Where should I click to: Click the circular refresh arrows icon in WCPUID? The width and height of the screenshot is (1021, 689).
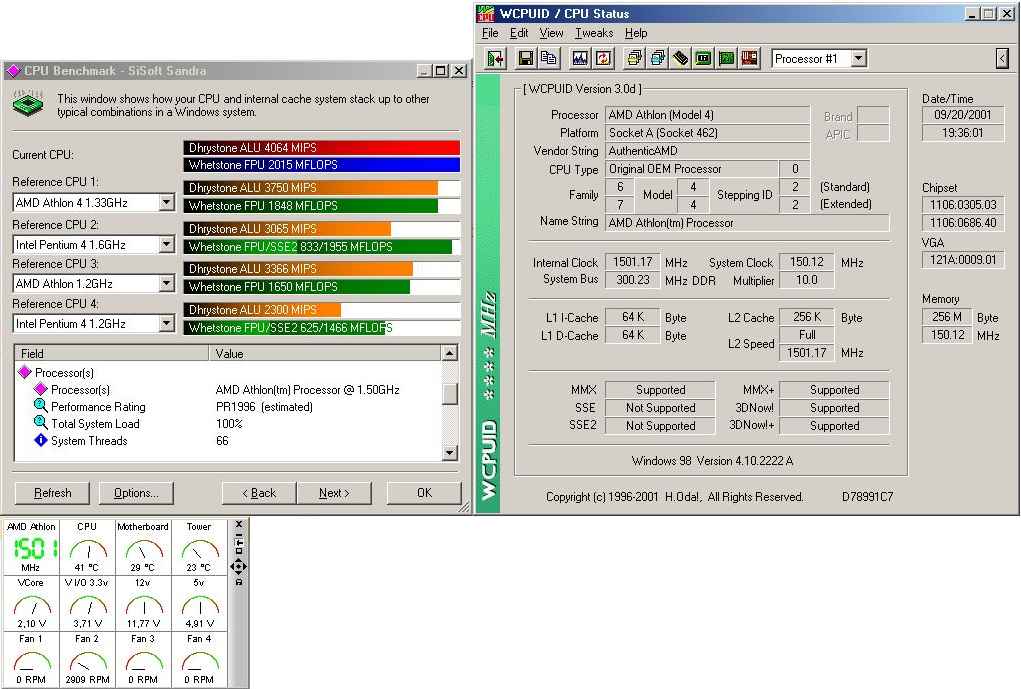pos(603,59)
